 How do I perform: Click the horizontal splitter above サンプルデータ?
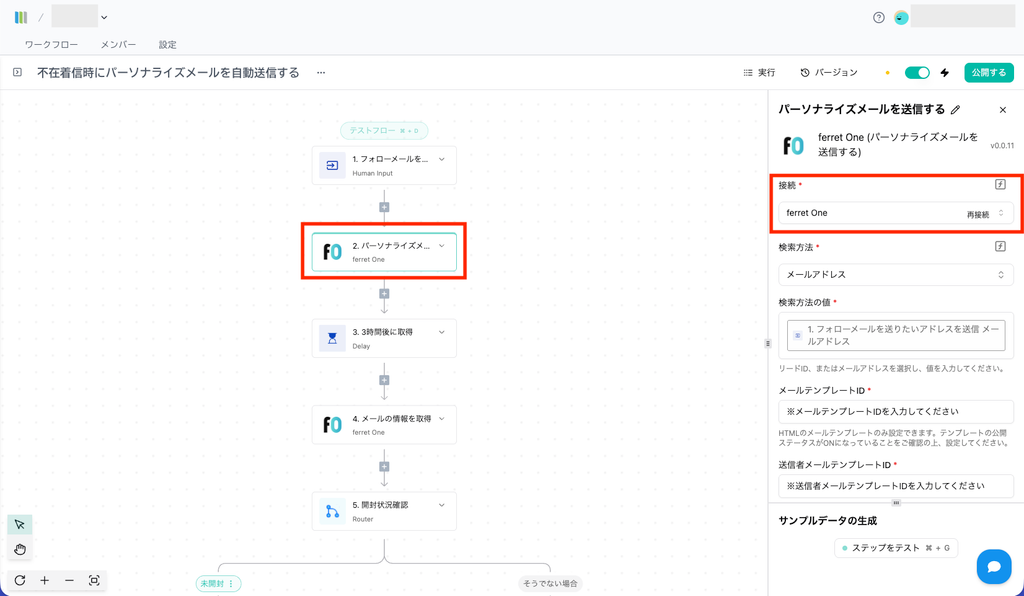pos(896,503)
